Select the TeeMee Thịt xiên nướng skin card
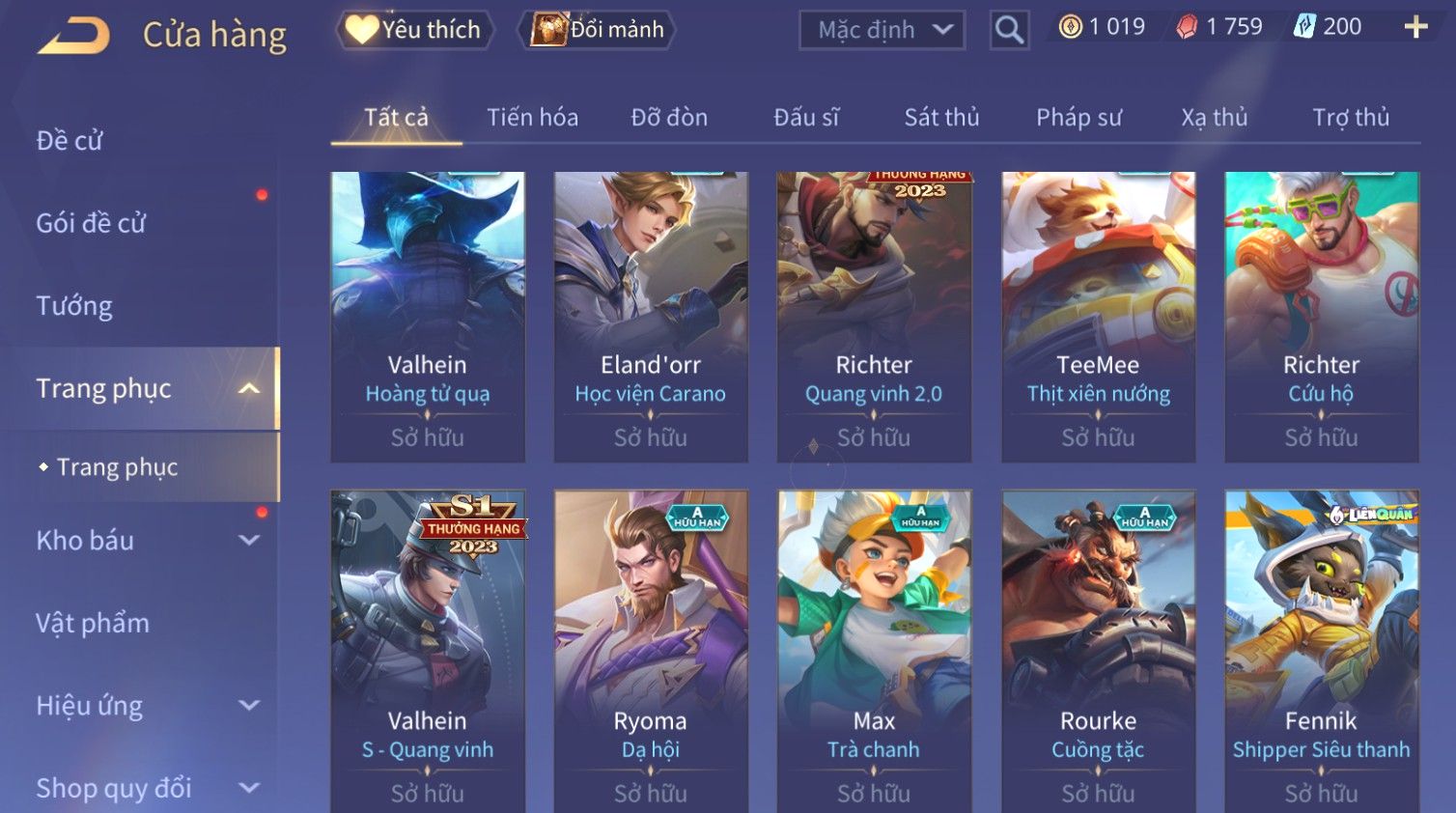This screenshot has width=1456, height=813. pyautogui.click(x=1098, y=317)
